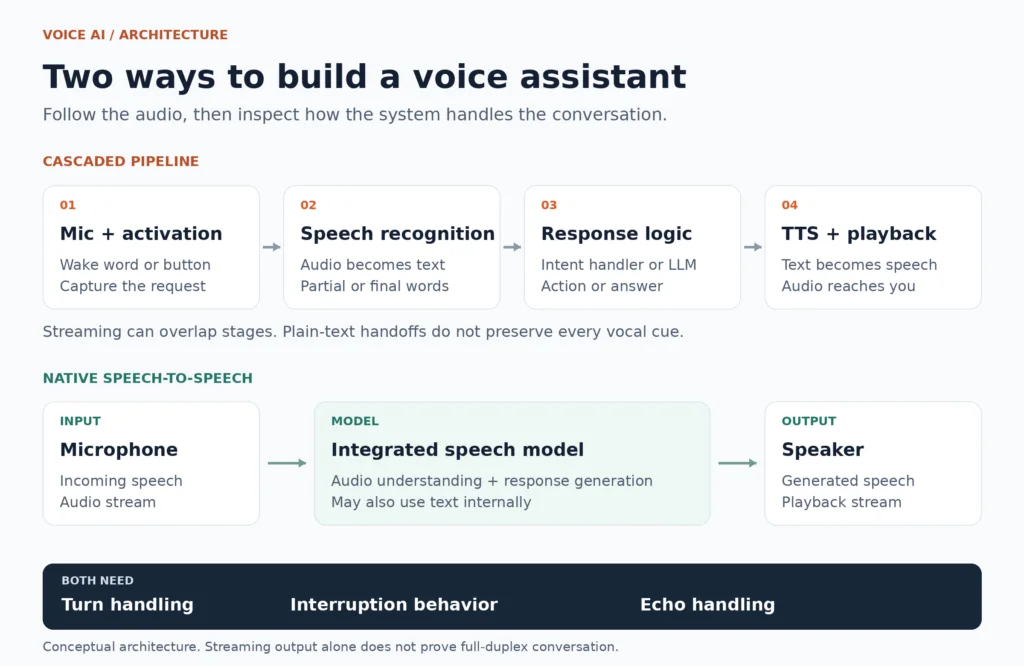Viewport: 1024px width, 666px height.
Task: Click the 'OUTPUT' label
Action: pos(809,421)
